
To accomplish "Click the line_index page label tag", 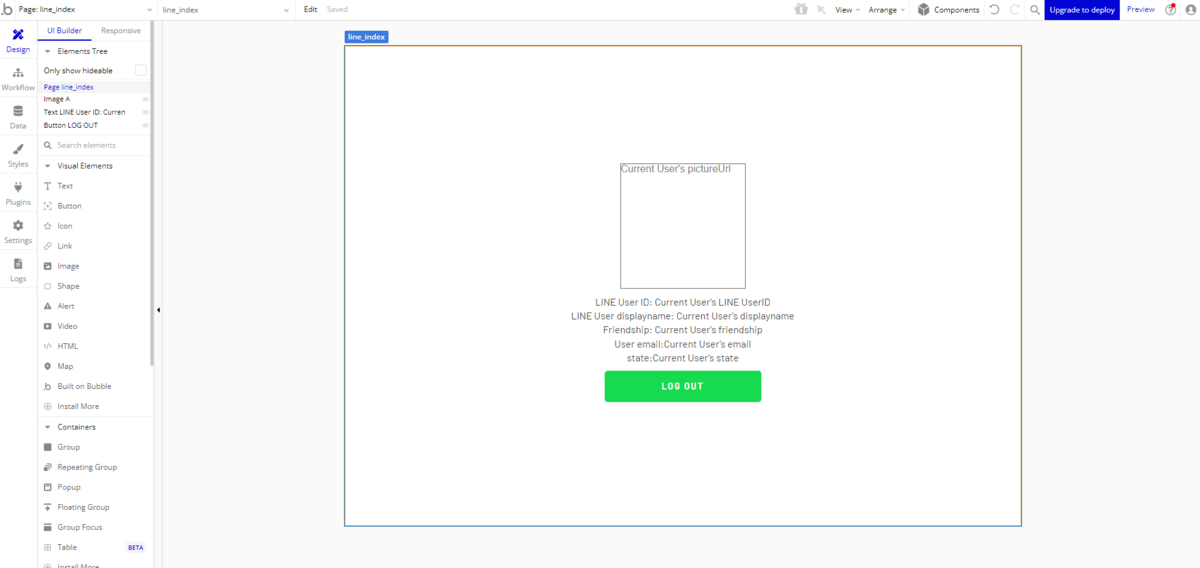I will 366,37.
